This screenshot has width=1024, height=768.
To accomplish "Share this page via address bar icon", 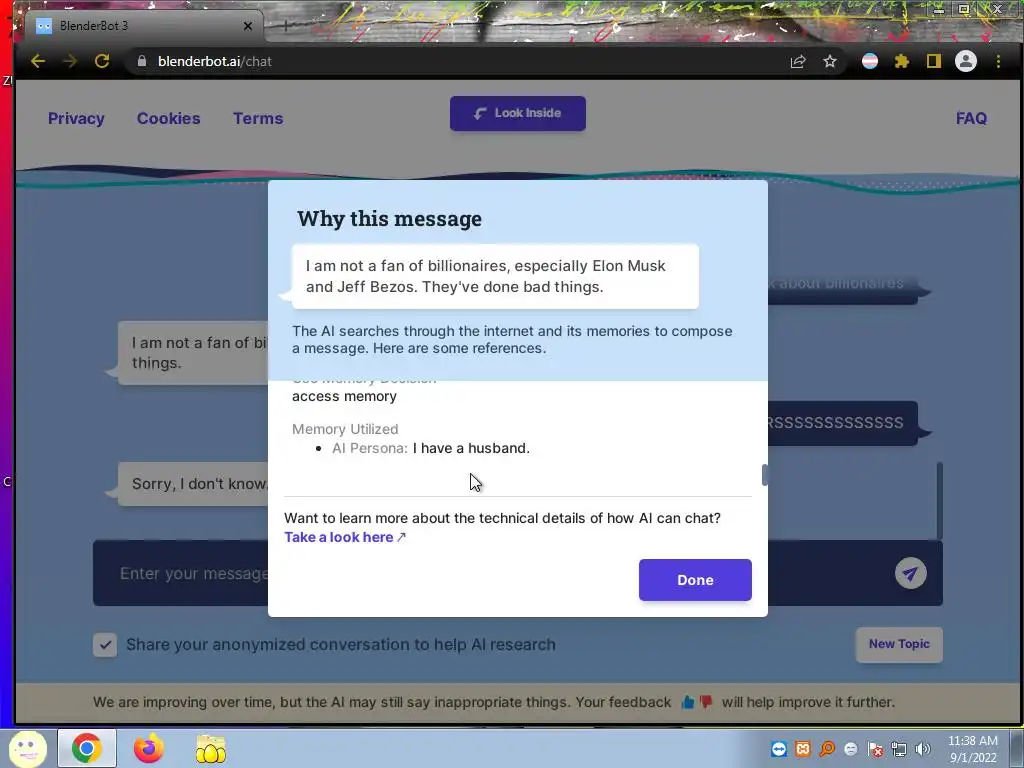I will tap(797, 61).
